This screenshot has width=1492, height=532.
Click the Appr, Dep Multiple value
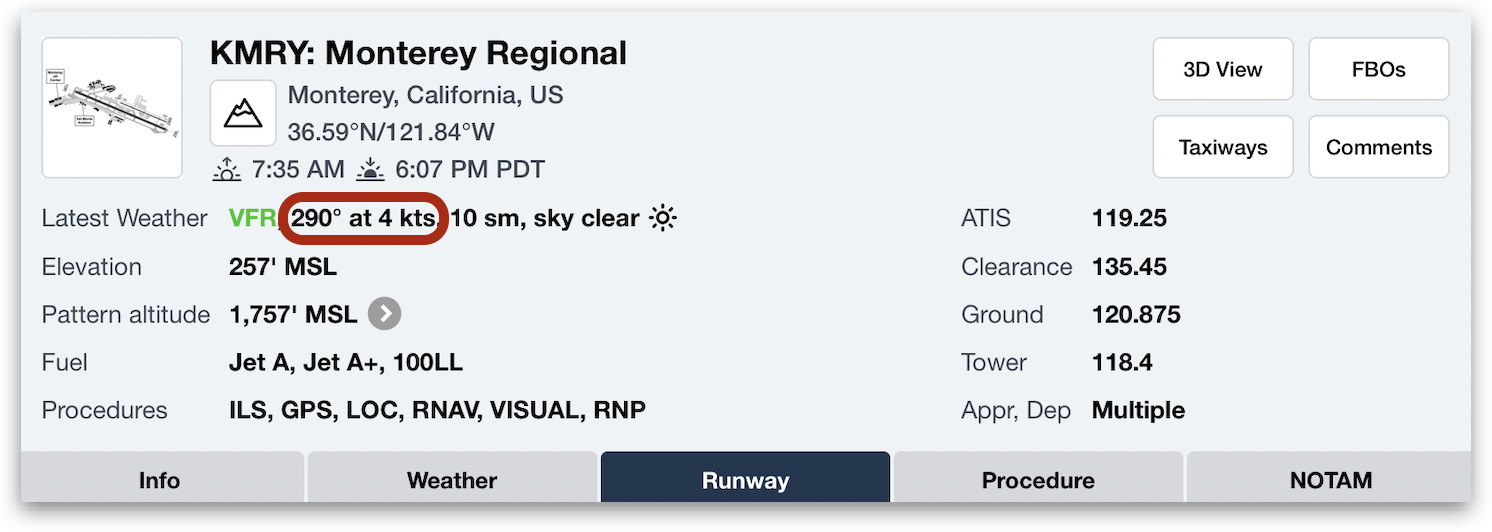1138,410
